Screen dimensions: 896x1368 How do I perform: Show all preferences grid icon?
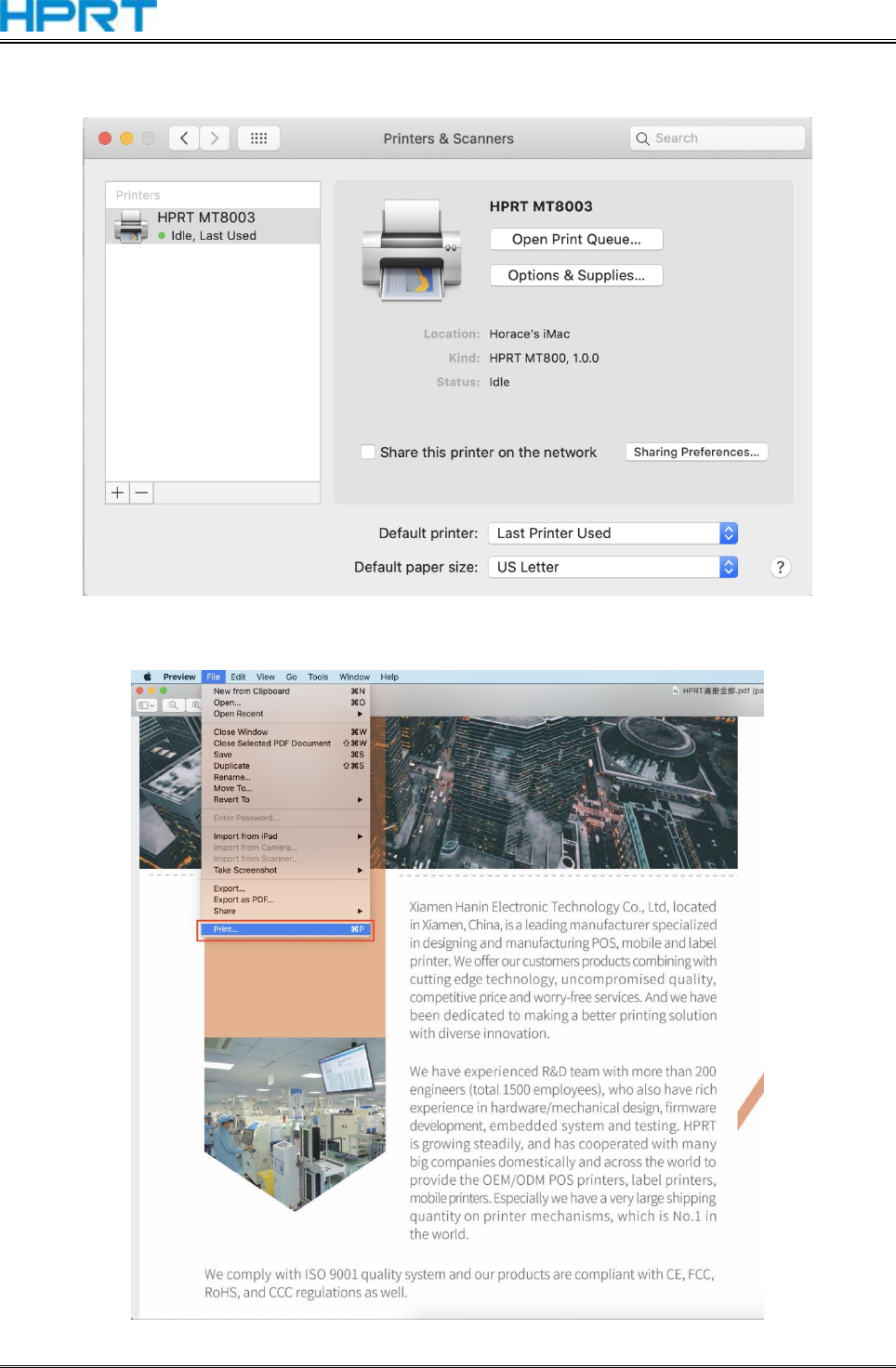click(x=258, y=138)
